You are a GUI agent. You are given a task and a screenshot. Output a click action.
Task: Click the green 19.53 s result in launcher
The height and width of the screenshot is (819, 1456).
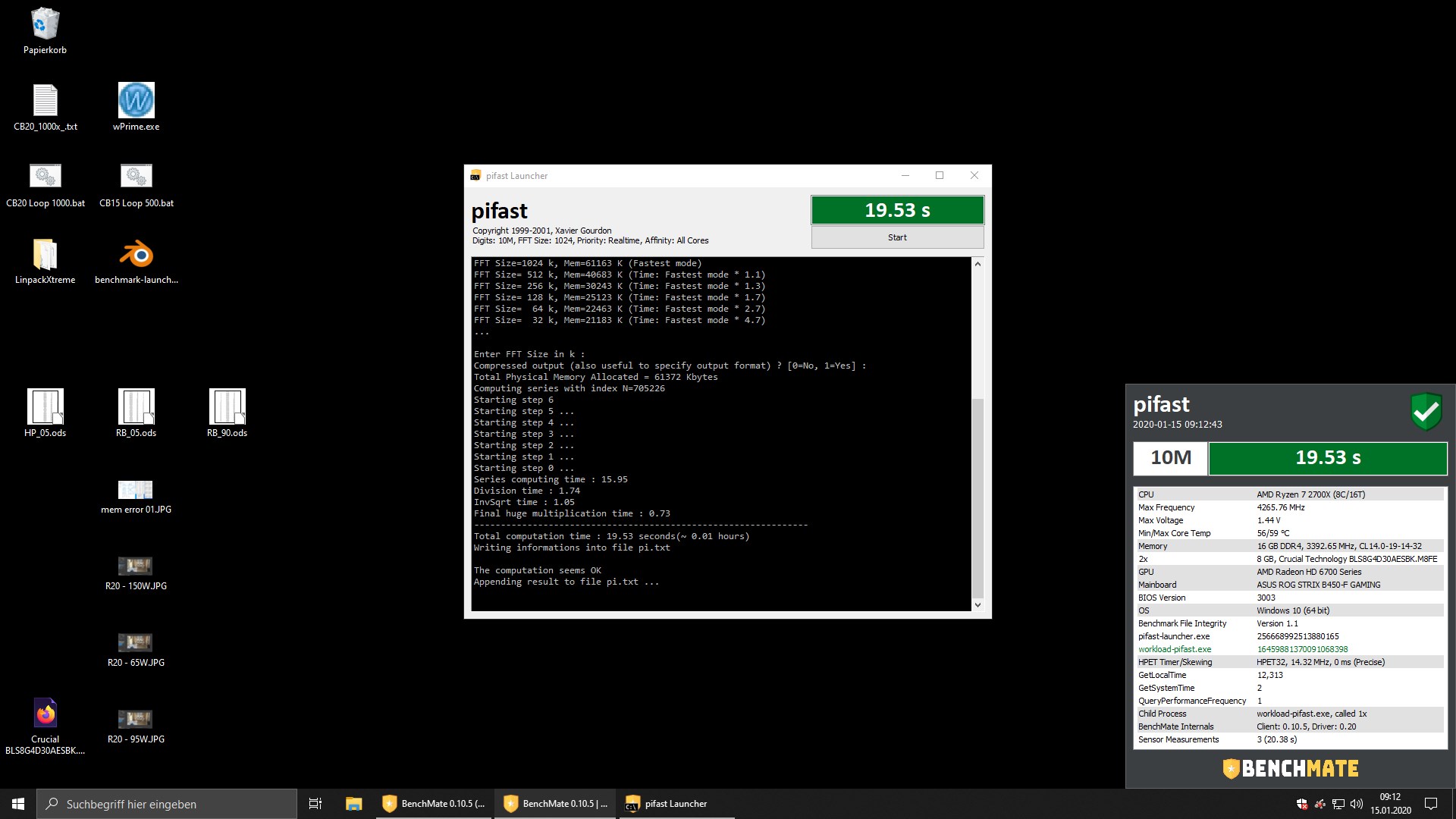(x=897, y=210)
